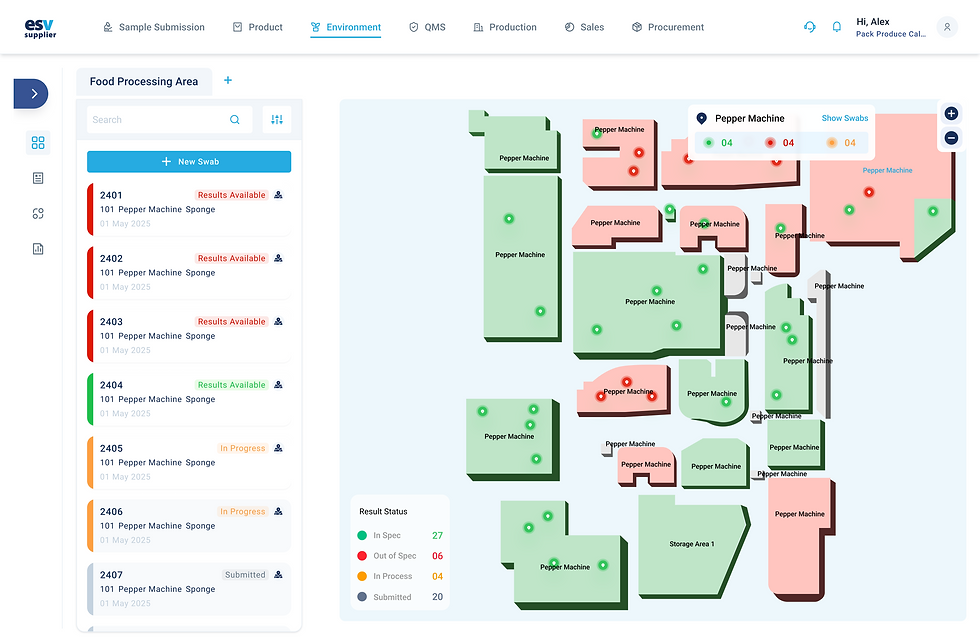
Task: Open the user profile avatar
Action: coord(947,27)
